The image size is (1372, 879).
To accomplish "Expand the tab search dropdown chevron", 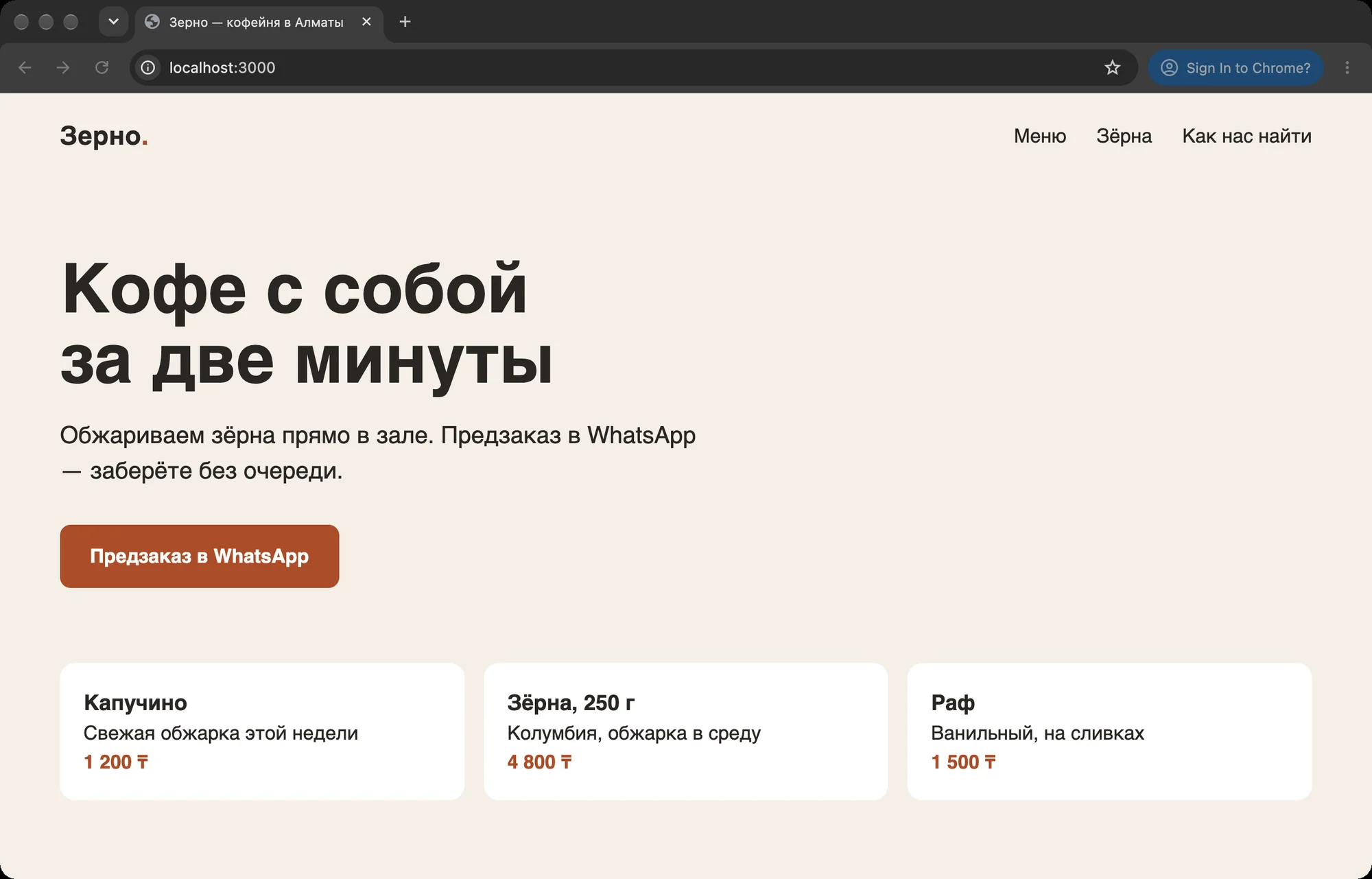I will coord(114,22).
